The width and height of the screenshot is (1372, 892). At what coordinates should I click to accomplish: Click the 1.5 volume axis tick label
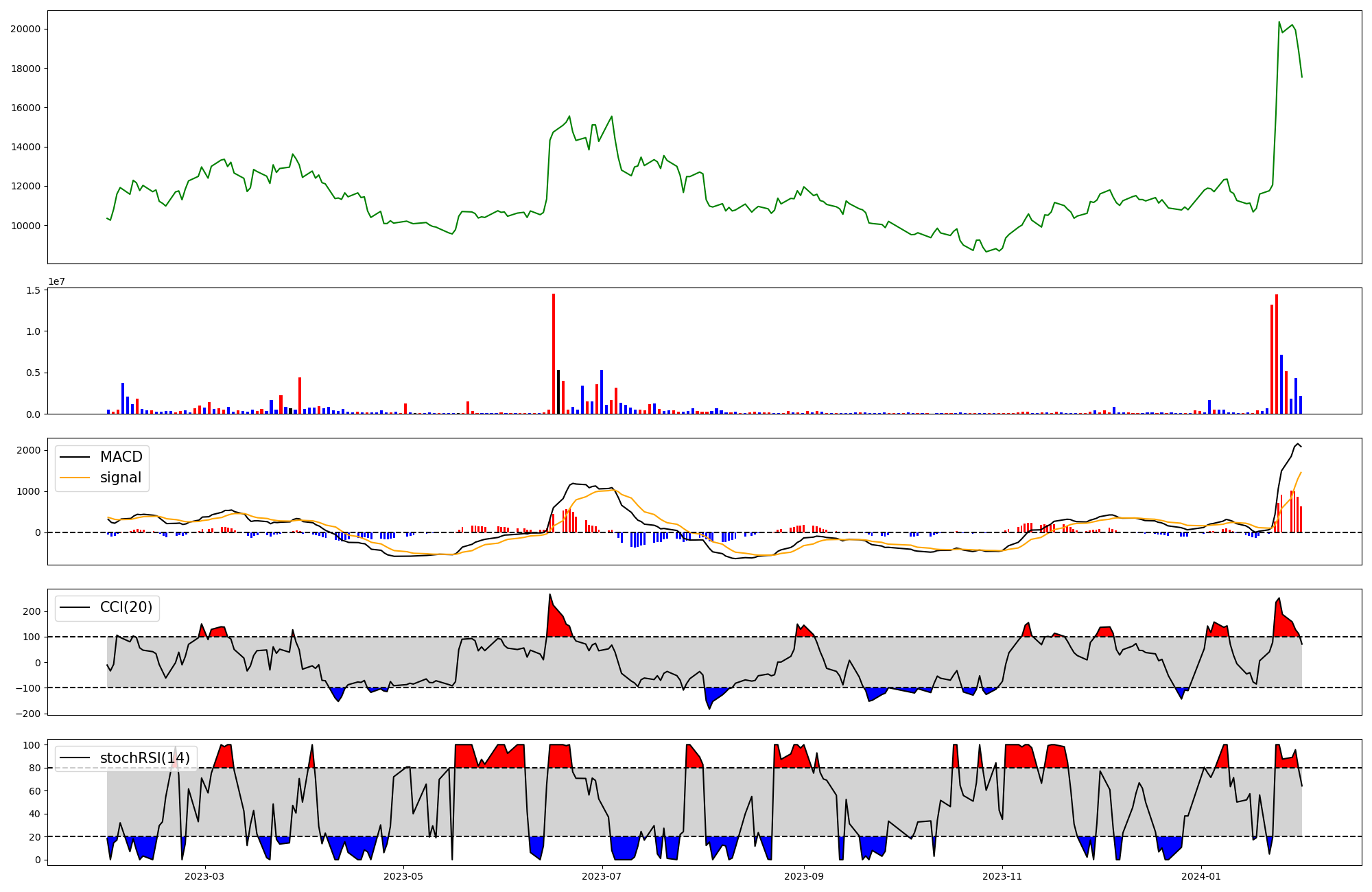(x=34, y=290)
